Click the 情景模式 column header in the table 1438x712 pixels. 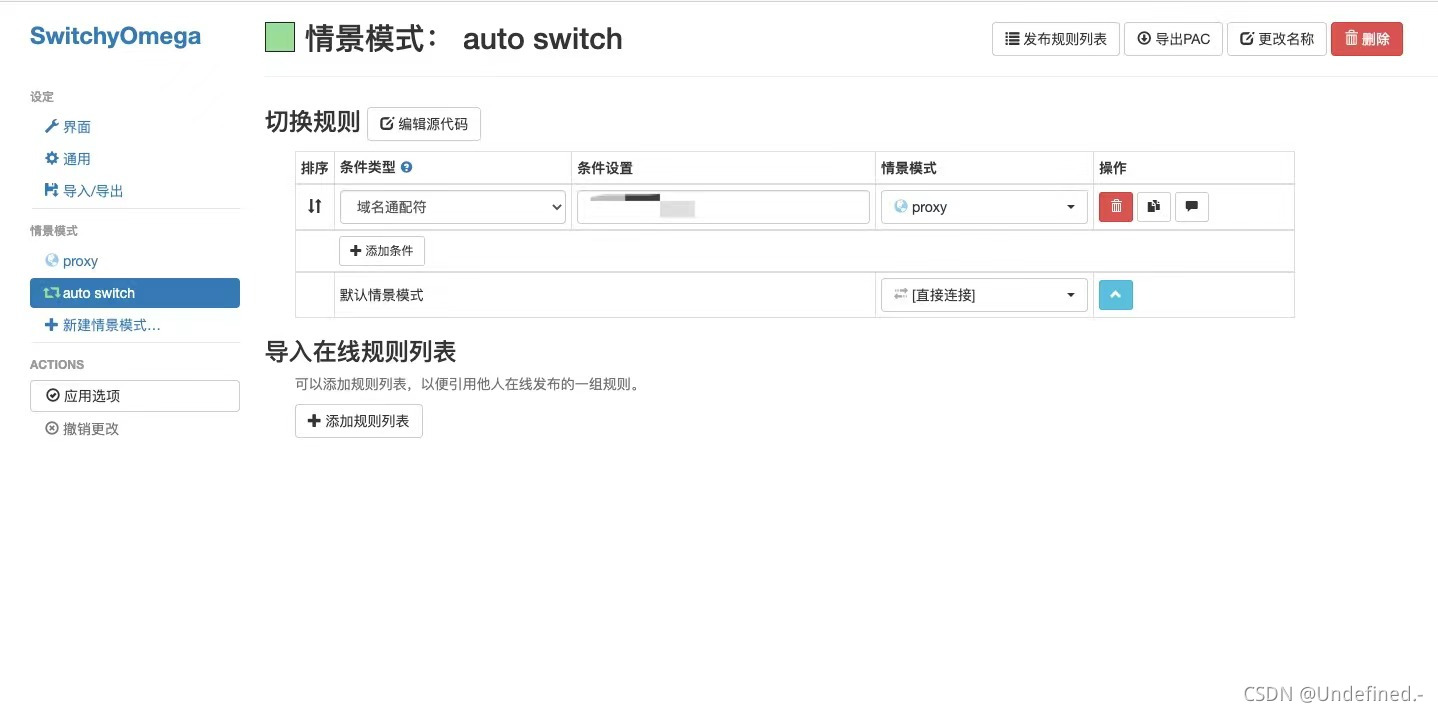tap(909, 168)
